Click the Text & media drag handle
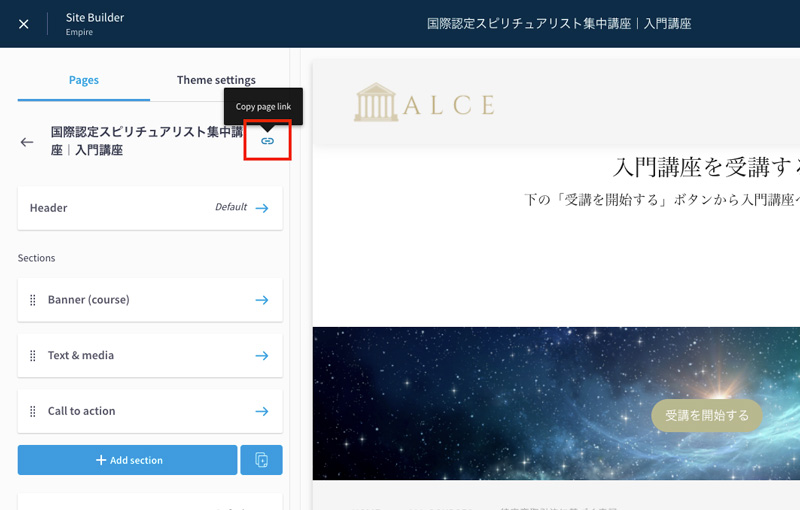The image size is (800, 510). pos(33,356)
